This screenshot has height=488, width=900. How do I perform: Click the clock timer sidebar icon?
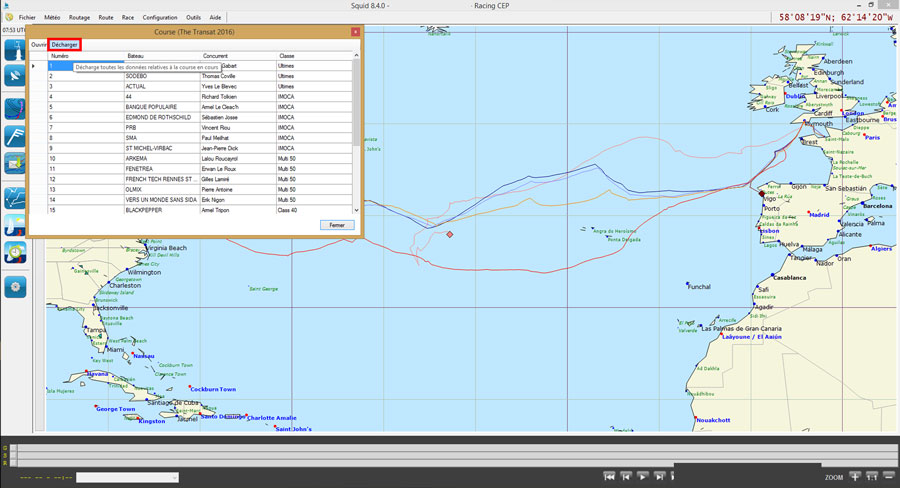coord(15,253)
